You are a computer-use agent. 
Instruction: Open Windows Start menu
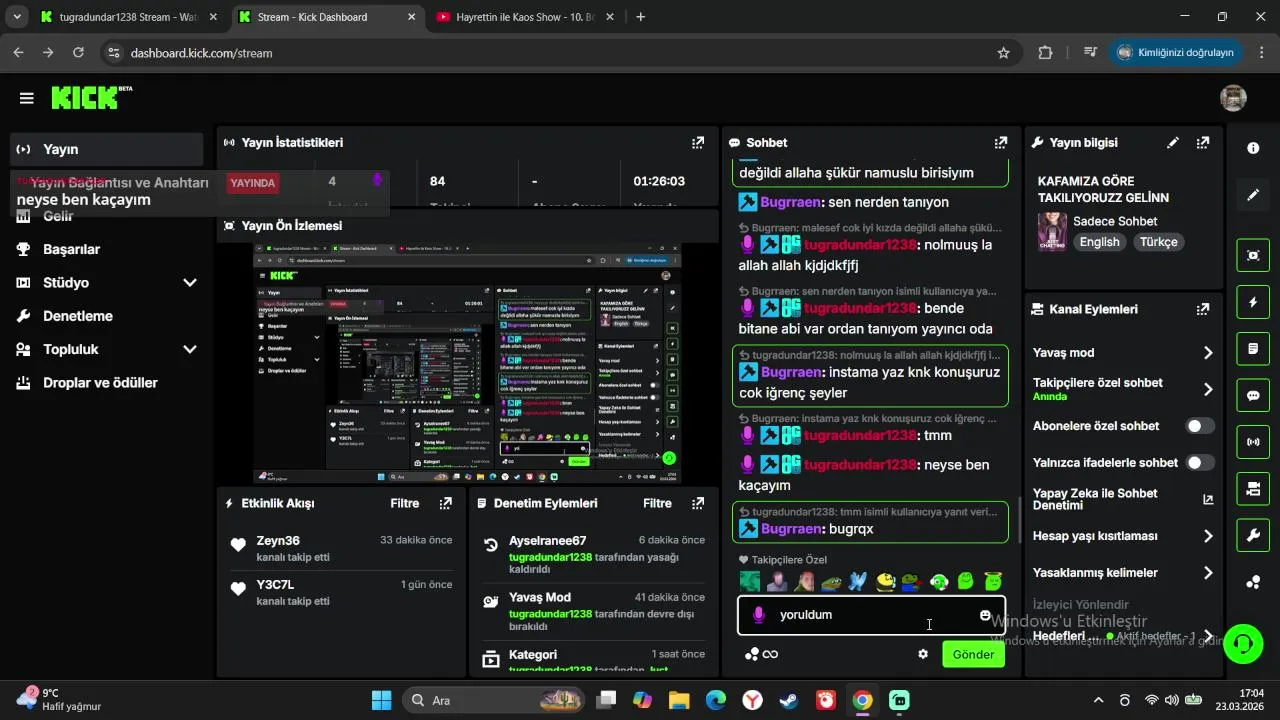(381, 700)
